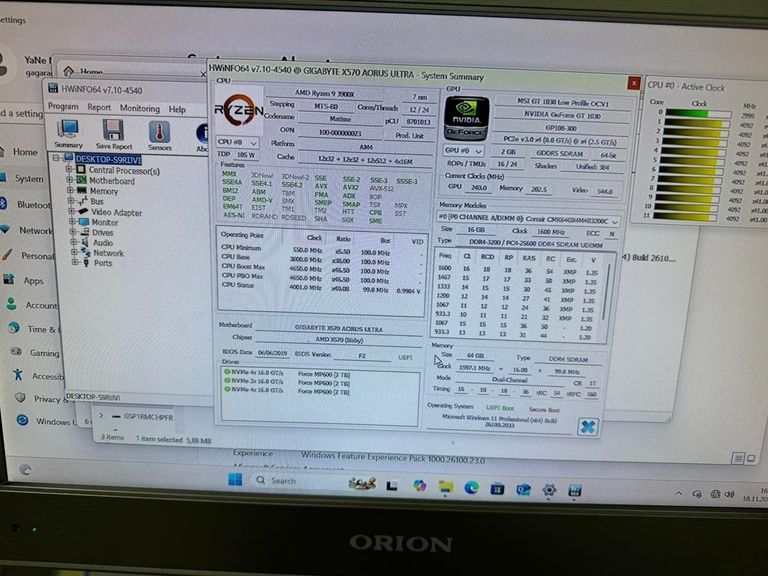The image size is (768, 576).
Task: Open the Monitoring menu
Action: (x=140, y=108)
